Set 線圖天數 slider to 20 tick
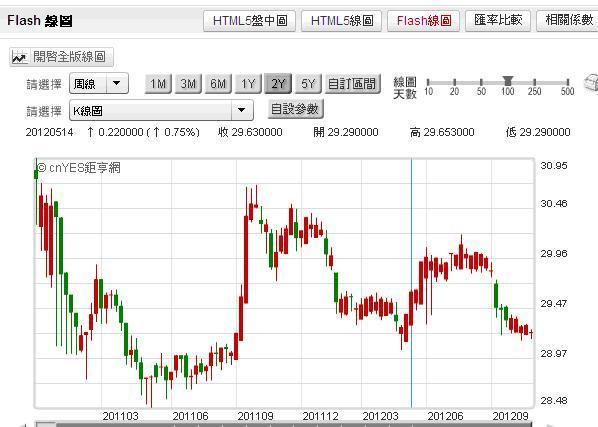This screenshot has width=598, height=427. 454,82
